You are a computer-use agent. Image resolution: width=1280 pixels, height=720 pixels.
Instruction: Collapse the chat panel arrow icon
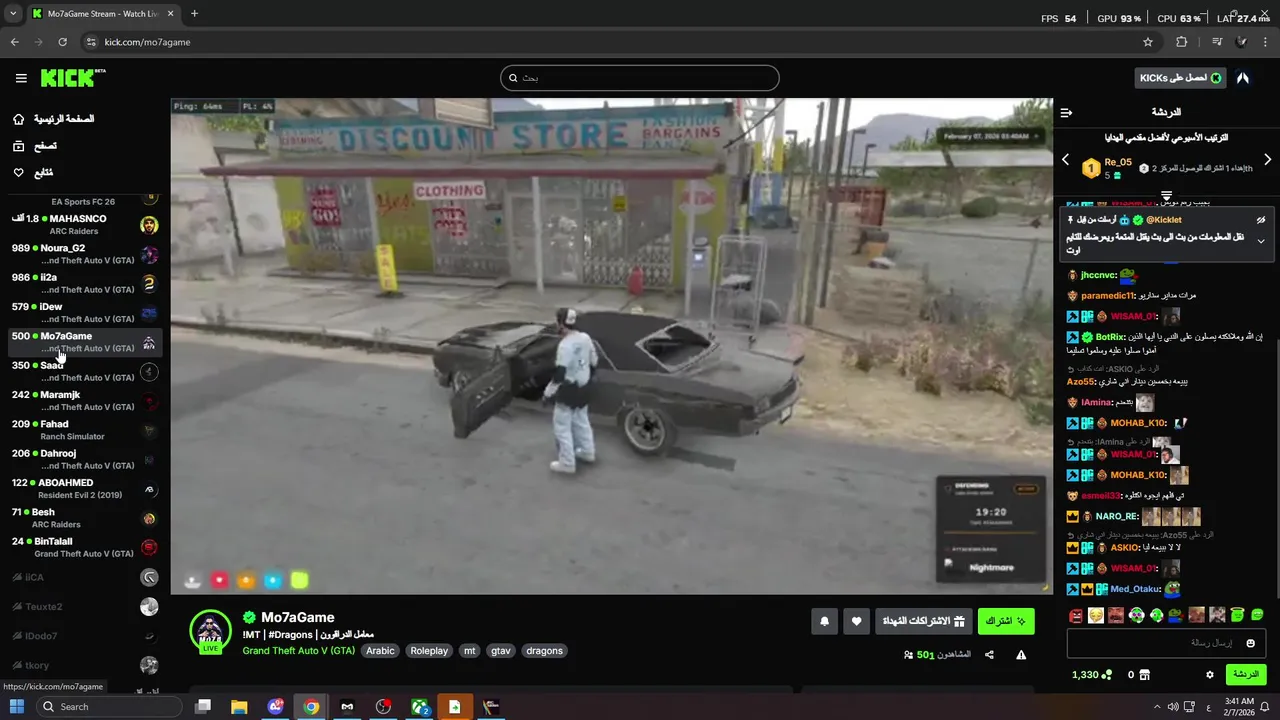click(x=1066, y=112)
